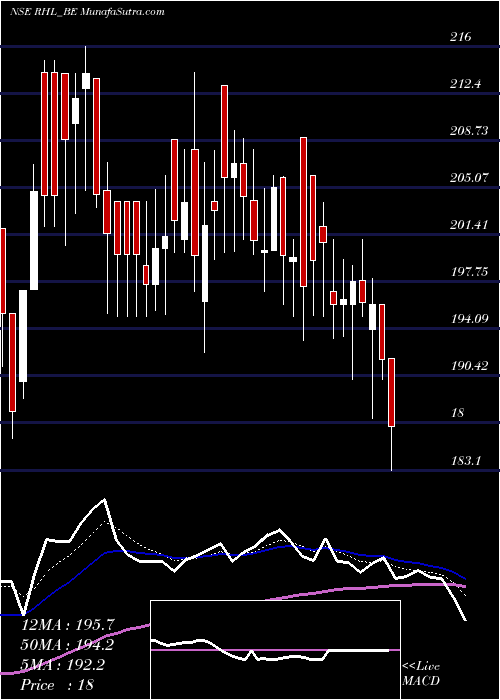
Task: Click the last red candlestick near 190
Action: click(392, 392)
